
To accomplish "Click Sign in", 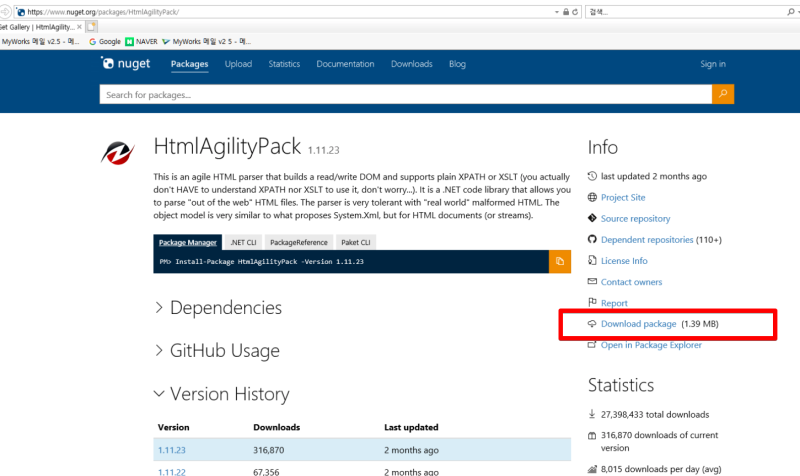I will tap(713, 64).
